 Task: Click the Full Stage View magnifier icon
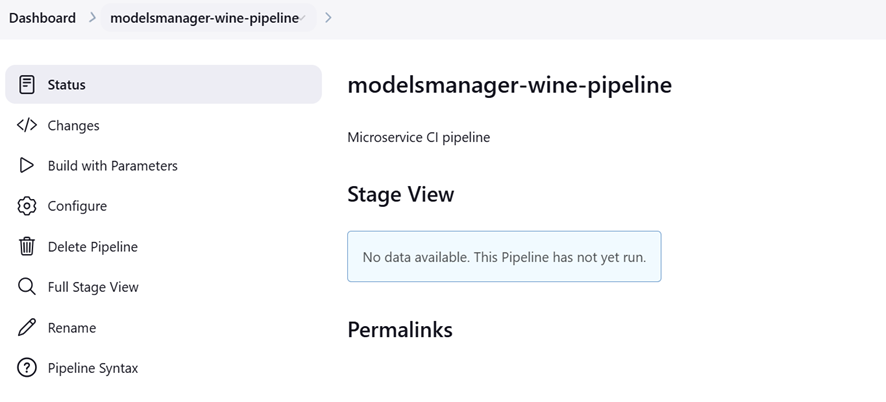27,287
